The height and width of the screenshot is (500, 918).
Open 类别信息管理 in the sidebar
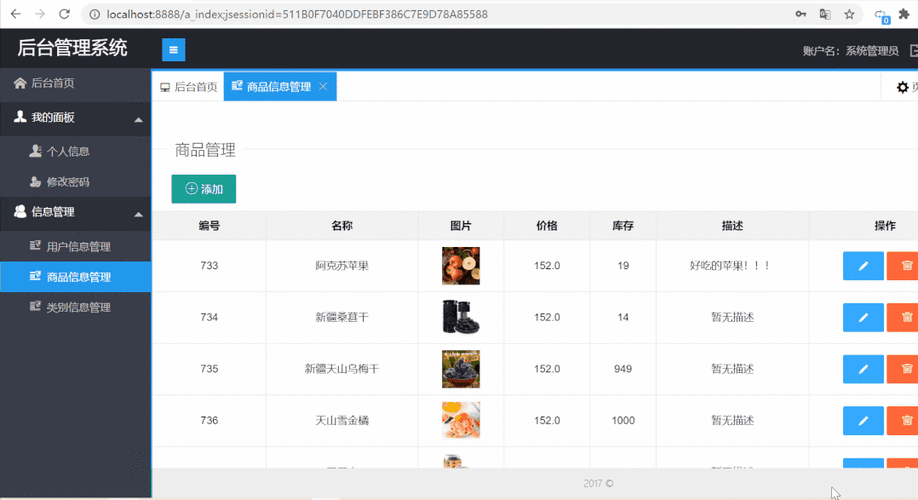pyautogui.click(x=76, y=307)
